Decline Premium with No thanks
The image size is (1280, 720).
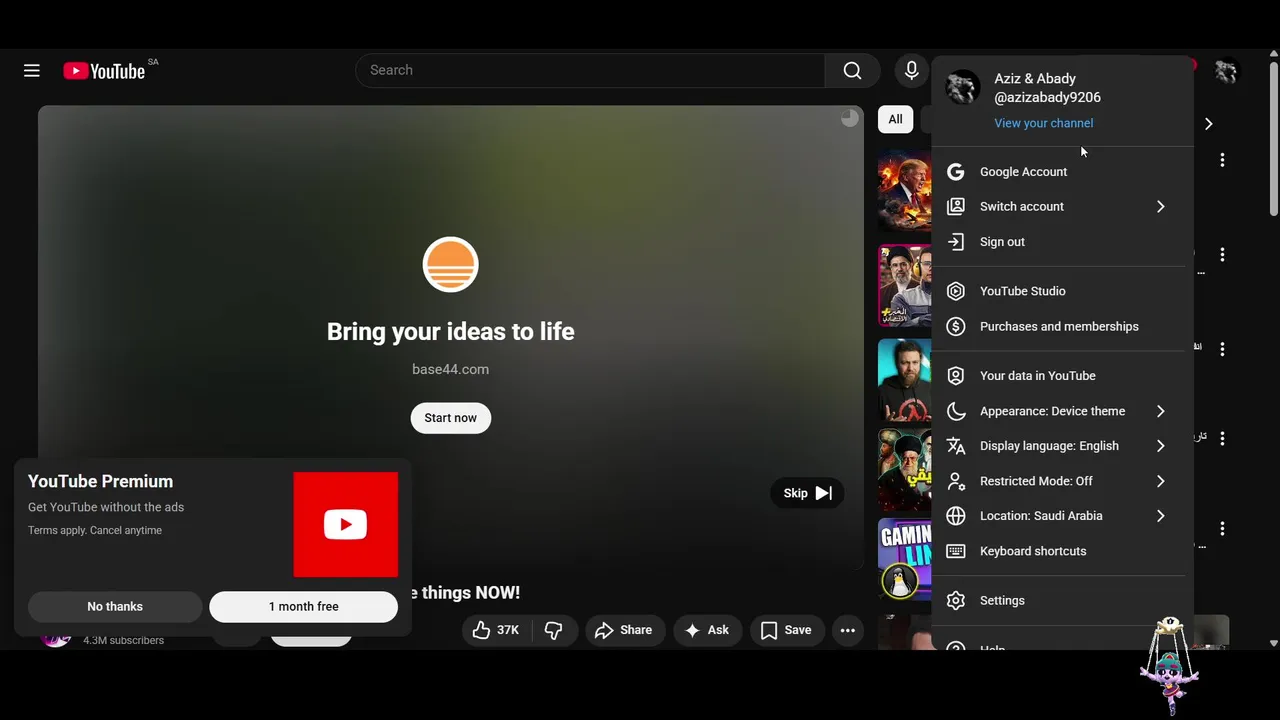pyautogui.click(x=115, y=606)
